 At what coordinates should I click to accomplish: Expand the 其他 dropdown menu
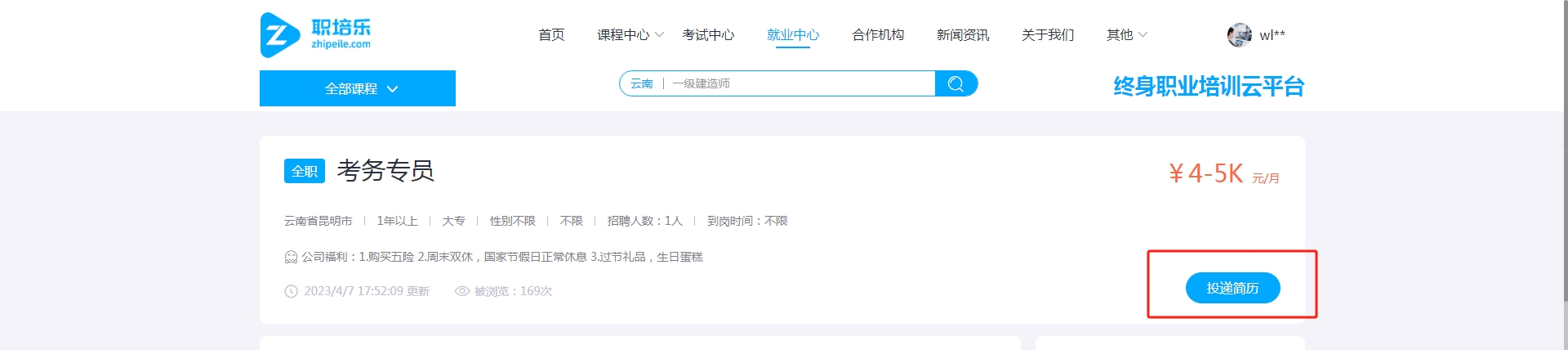pyautogui.click(x=1127, y=35)
